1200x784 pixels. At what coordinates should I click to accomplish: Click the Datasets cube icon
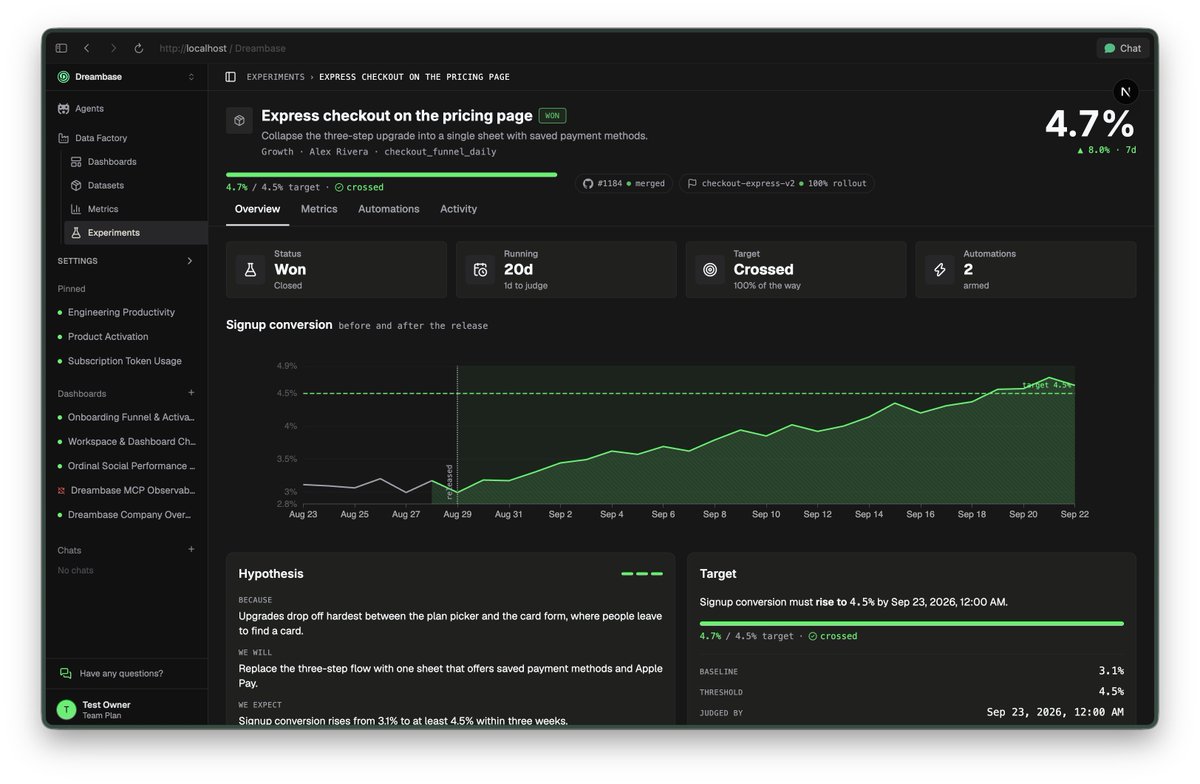[x=76, y=185]
